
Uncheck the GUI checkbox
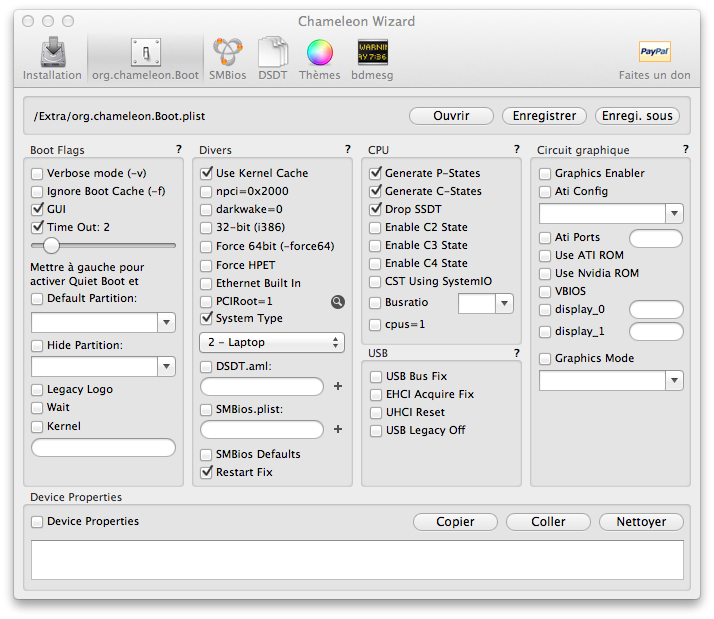click(37, 210)
